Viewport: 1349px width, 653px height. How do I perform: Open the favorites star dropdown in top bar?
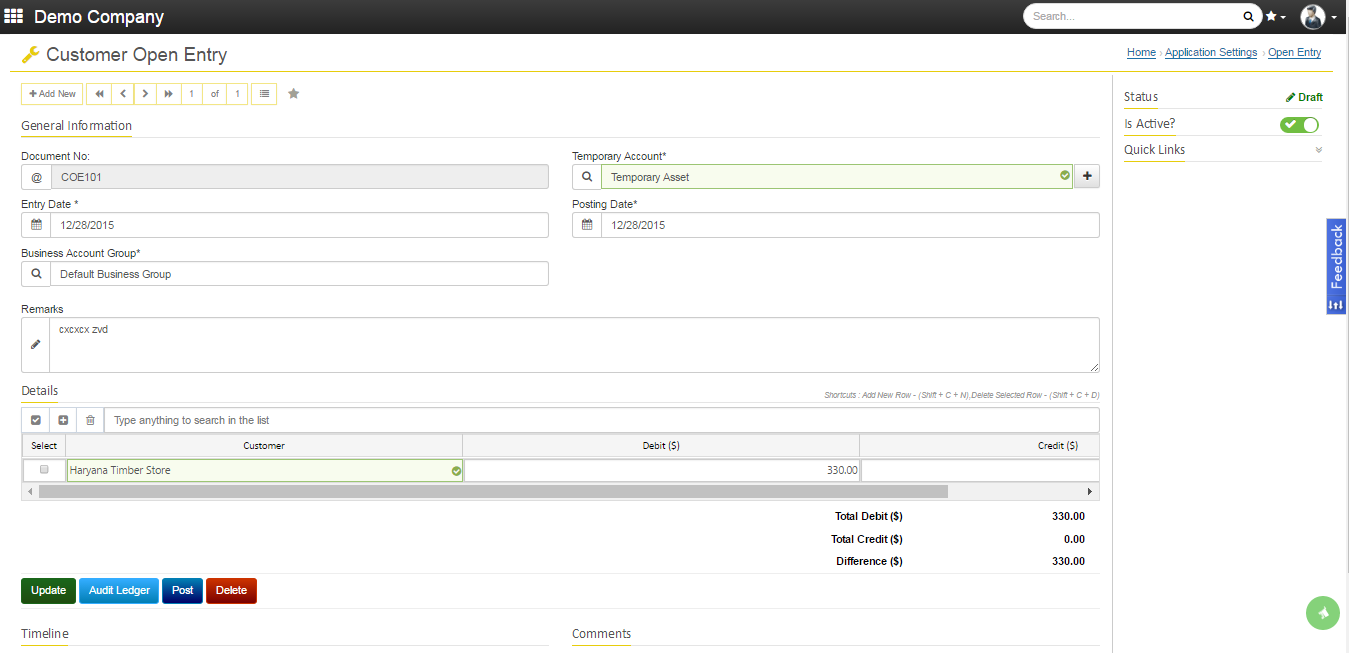(x=1276, y=16)
